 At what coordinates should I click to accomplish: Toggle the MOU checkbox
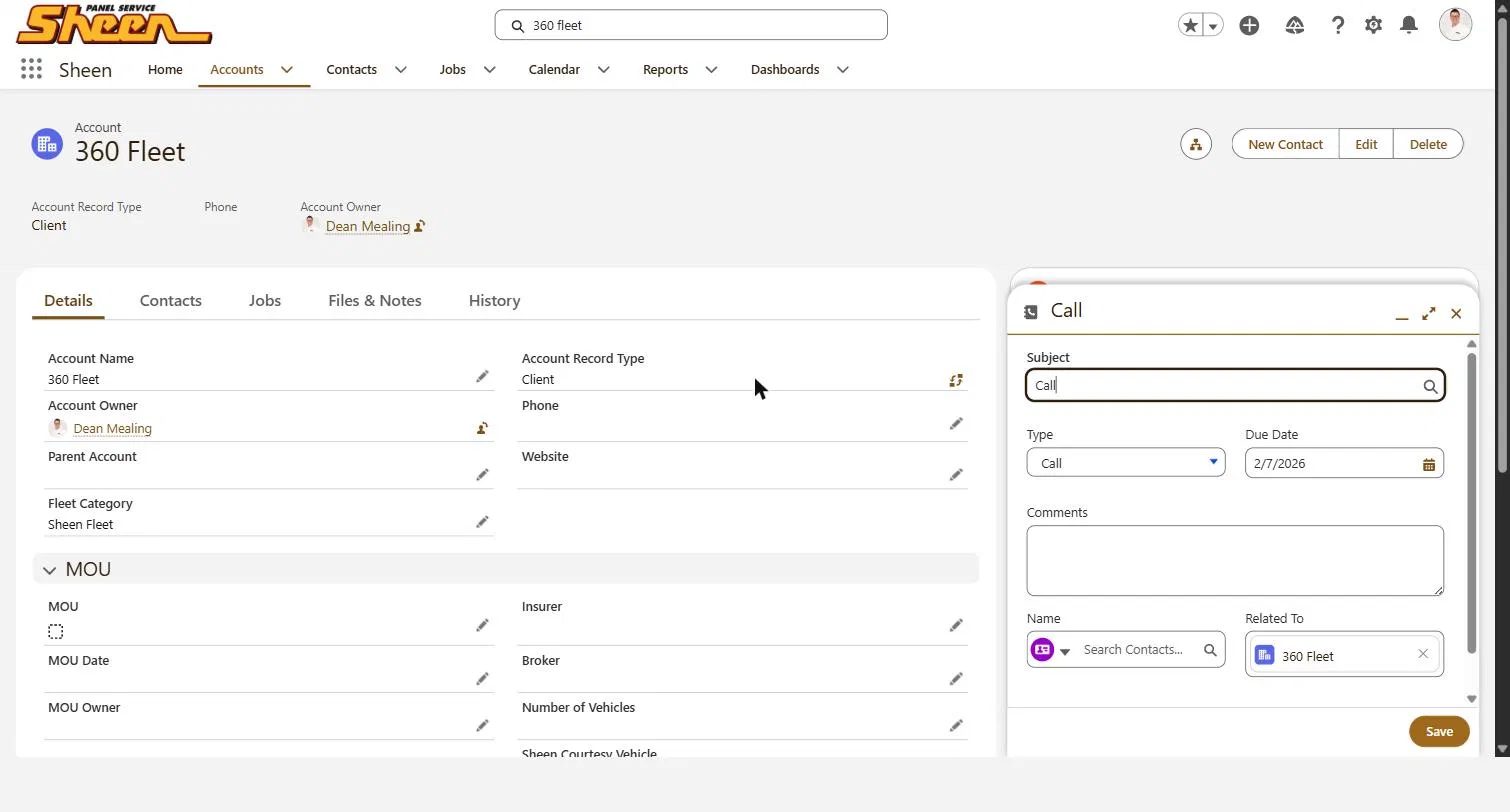coord(56,631)
